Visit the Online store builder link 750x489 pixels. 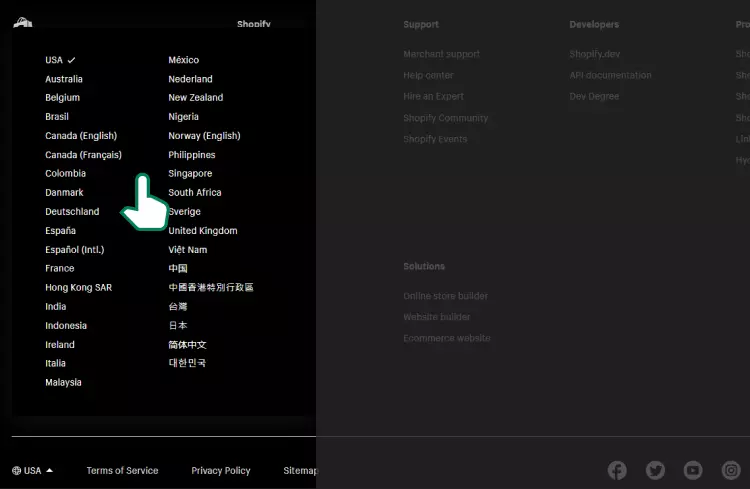pyautogui.click(x=445, y=296)
